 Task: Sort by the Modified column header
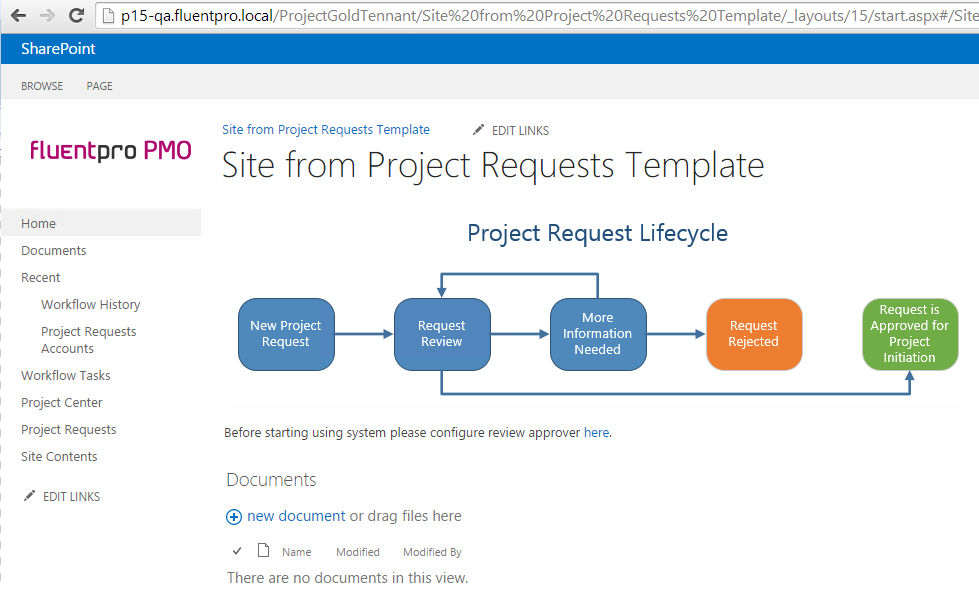click(358, 552)
